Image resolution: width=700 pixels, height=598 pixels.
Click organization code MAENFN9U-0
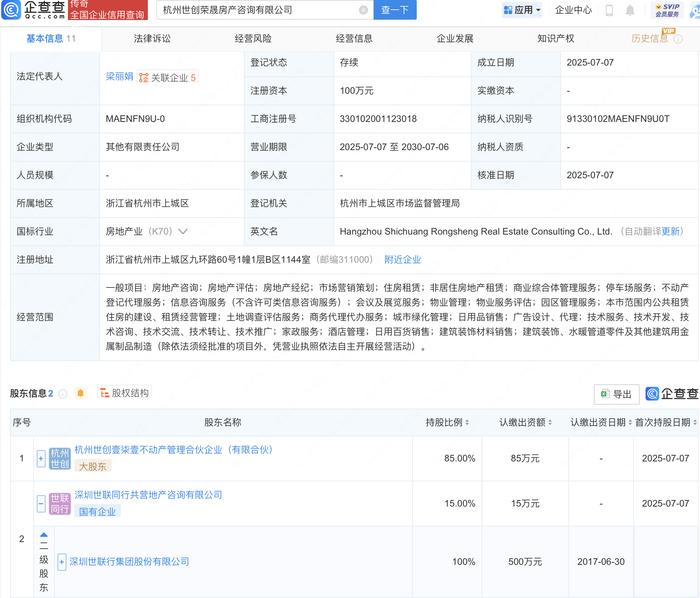135,119
